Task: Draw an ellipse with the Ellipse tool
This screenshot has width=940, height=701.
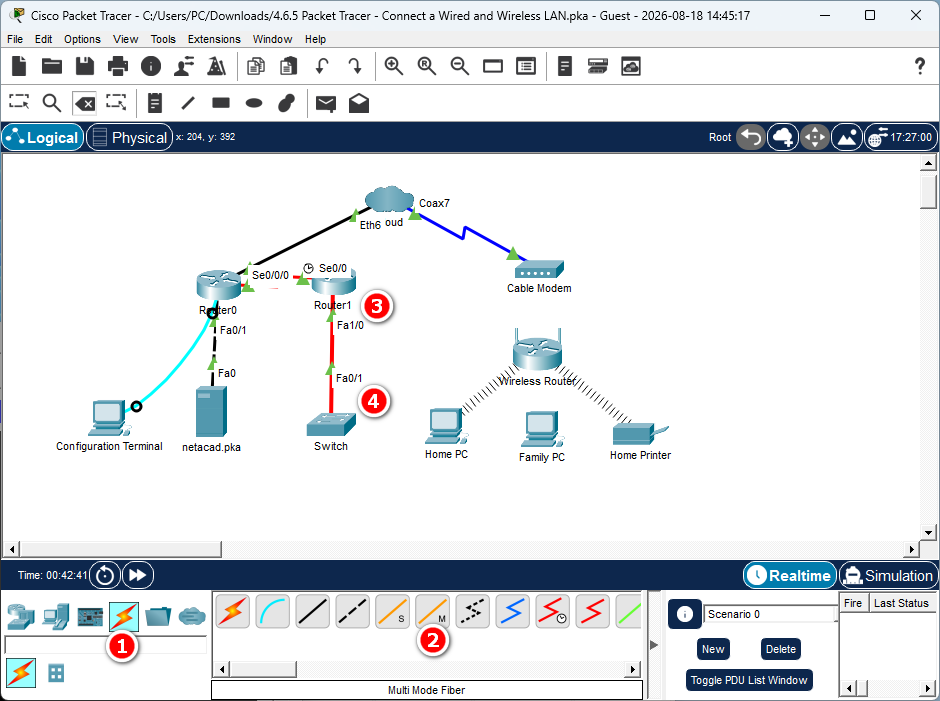Action: click(x=254, y=103)
